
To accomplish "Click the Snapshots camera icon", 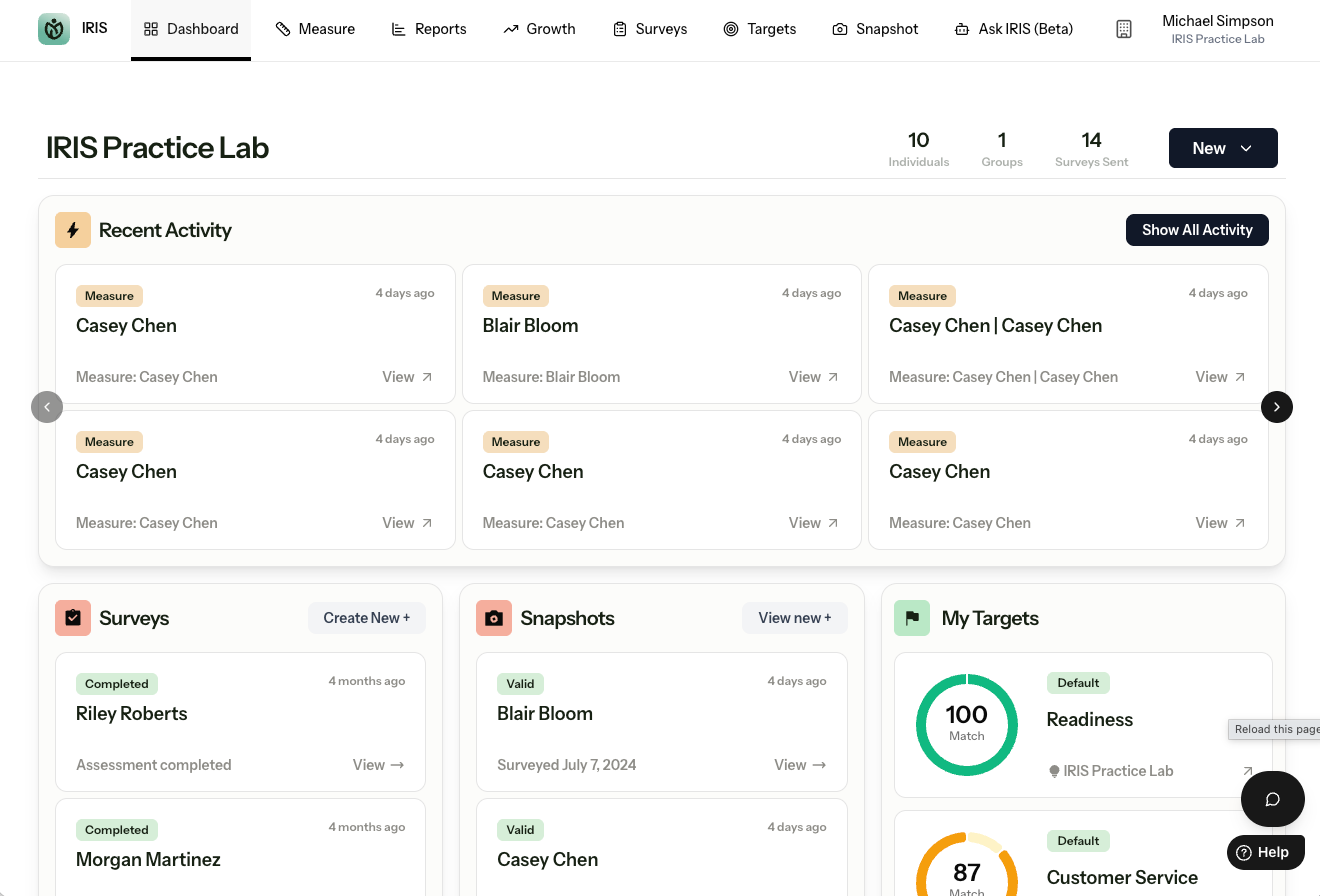I will (x=494, y=618).
